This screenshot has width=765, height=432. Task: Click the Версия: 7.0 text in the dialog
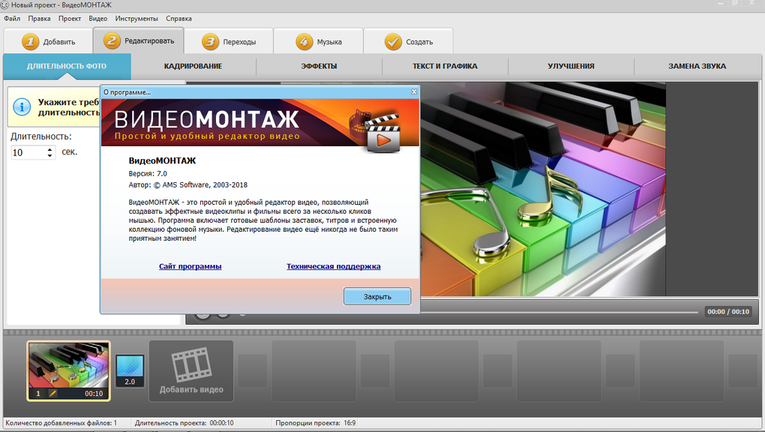pyautogui.click(x=148, y=173)
